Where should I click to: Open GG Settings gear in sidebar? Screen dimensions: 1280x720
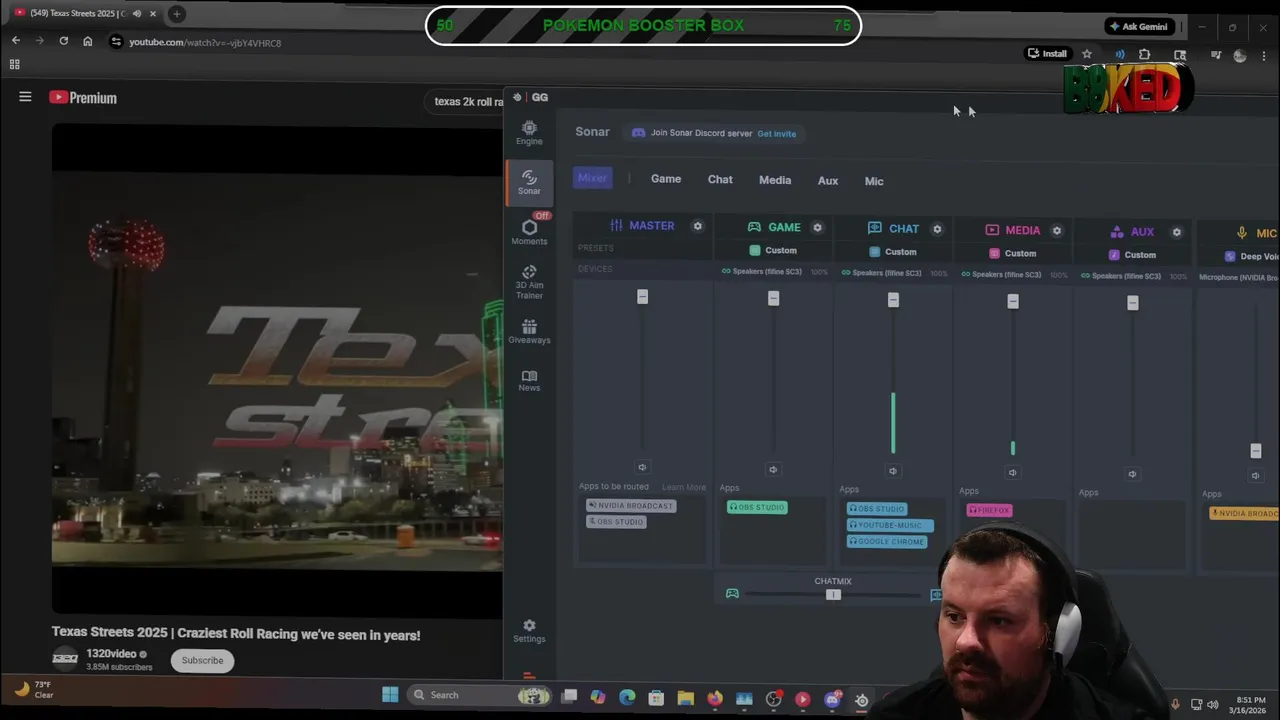pos(529,630)
